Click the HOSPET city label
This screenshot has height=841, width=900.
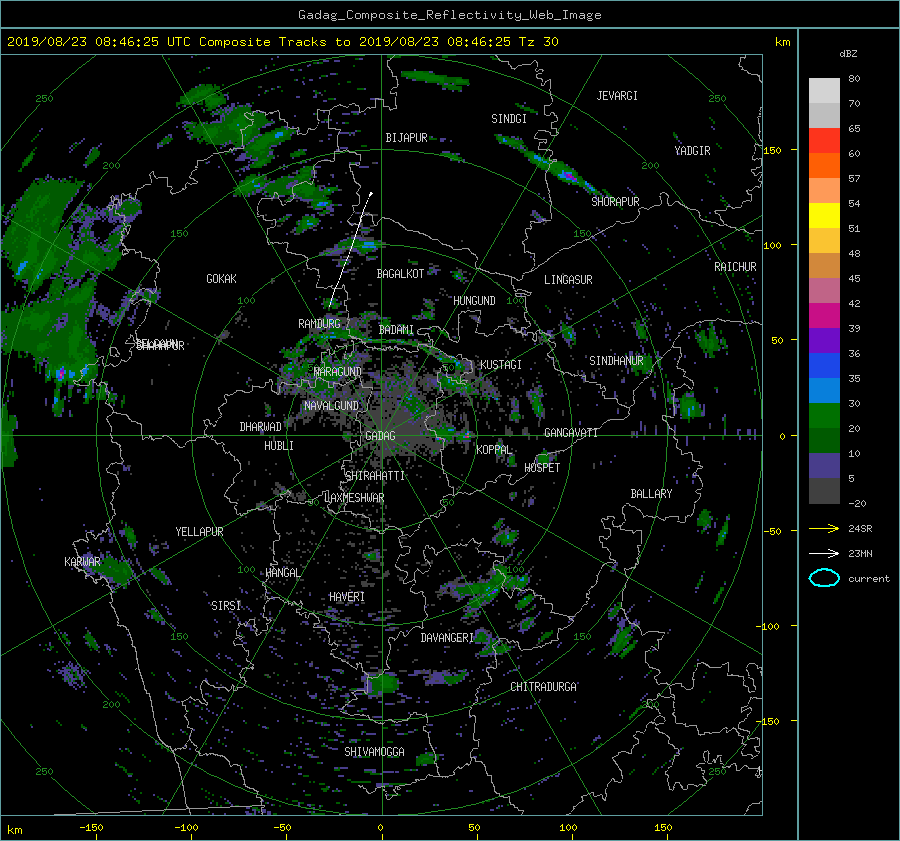542,468
